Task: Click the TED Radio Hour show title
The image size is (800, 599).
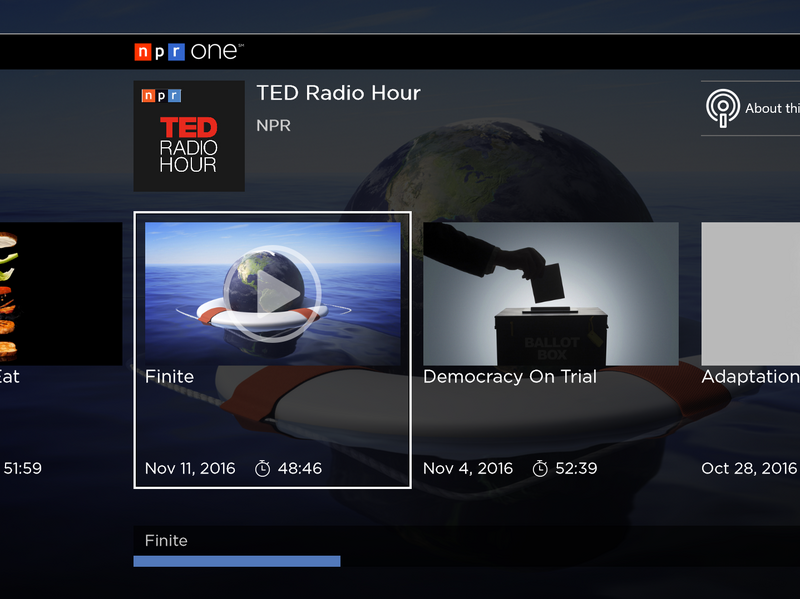Action: coord(339,93)
